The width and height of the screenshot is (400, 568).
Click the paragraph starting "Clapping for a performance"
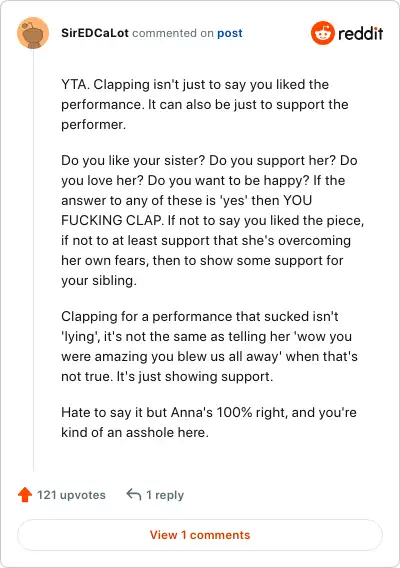[x=209, y=346]
